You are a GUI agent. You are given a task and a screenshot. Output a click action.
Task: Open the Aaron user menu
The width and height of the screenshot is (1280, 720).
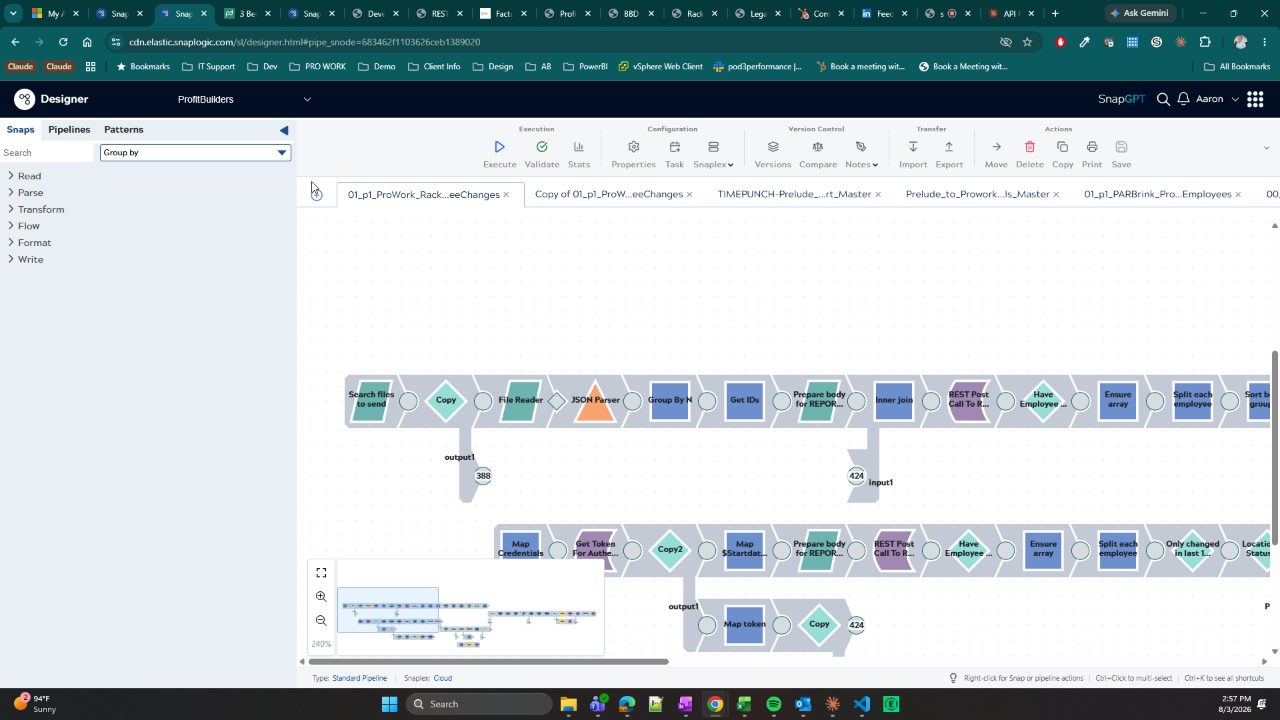(x=1217, y=99)
